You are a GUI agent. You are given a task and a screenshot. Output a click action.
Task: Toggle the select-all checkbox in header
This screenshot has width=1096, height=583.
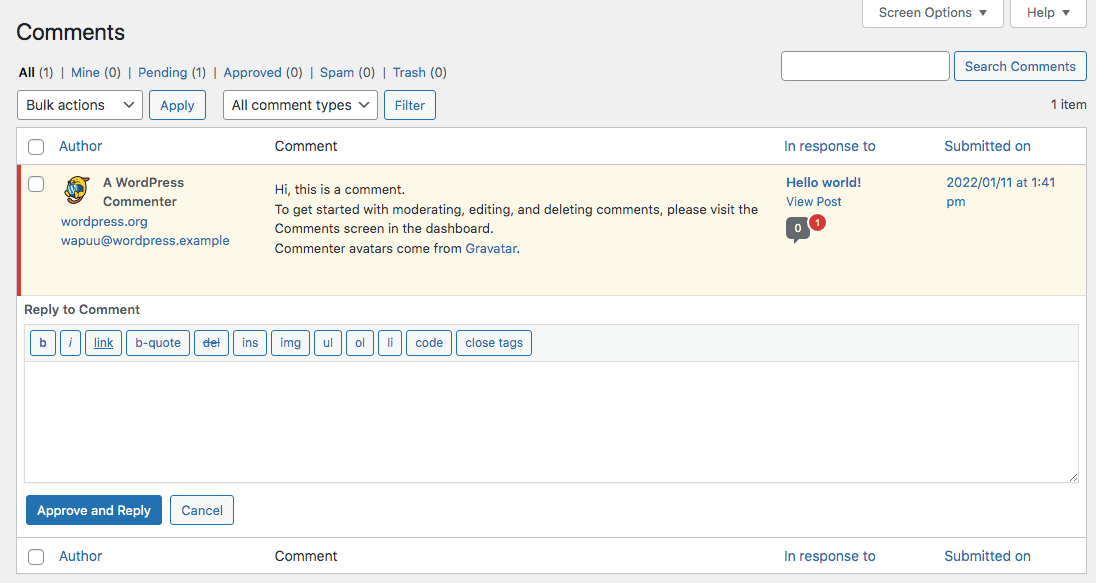[36, 147]
